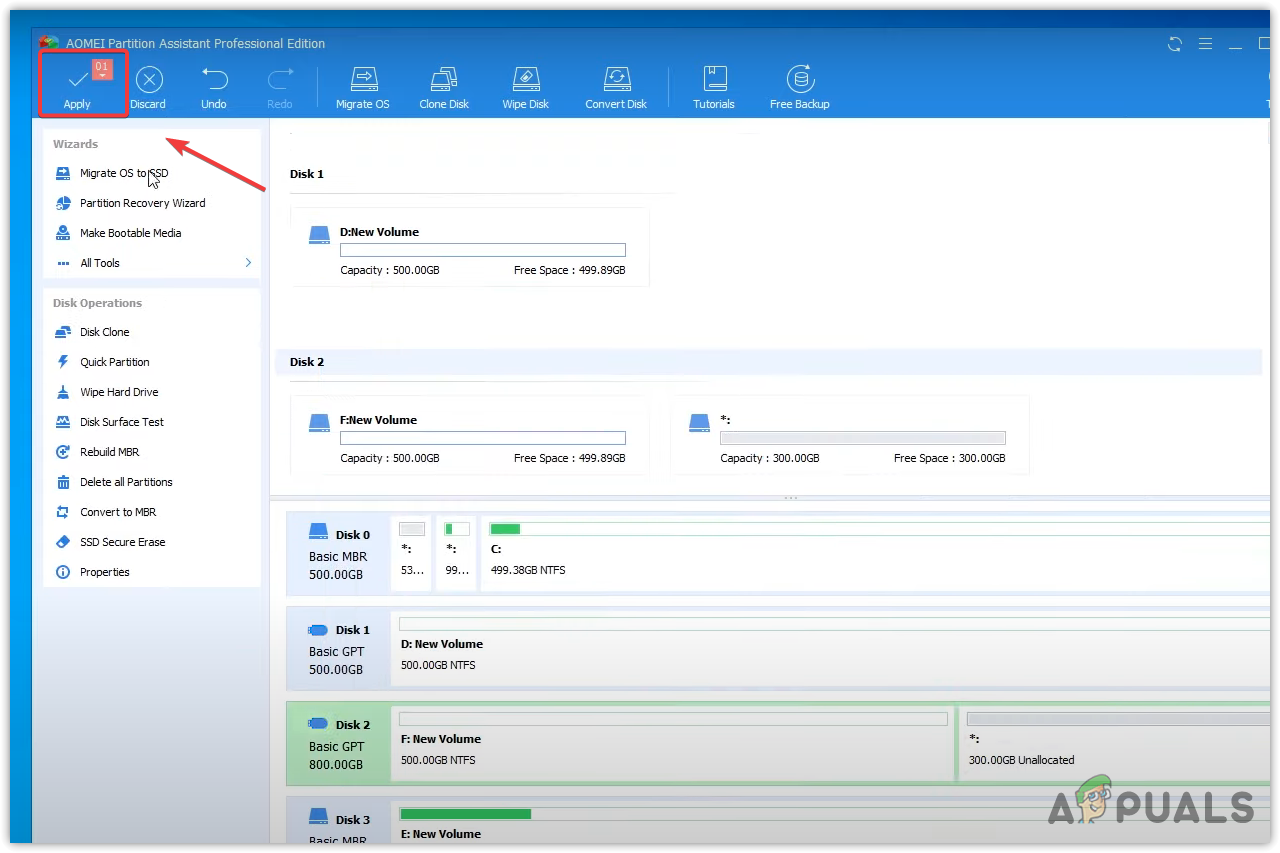
Task: Open the title bar menu icon
Action: pyautogui.click(x=1205, y=44)
